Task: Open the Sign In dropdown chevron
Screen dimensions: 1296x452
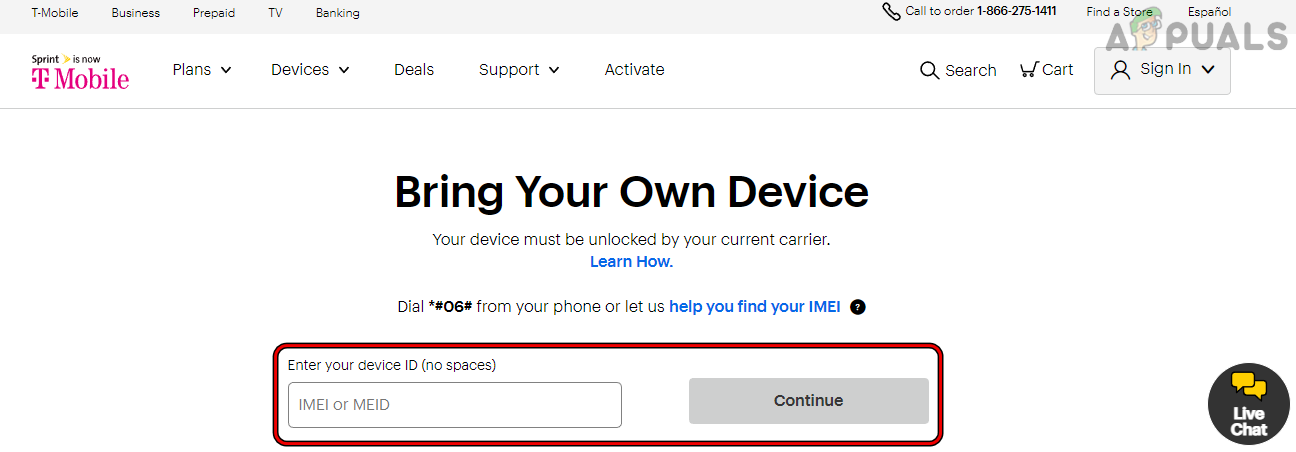Action: [1208, 70]
